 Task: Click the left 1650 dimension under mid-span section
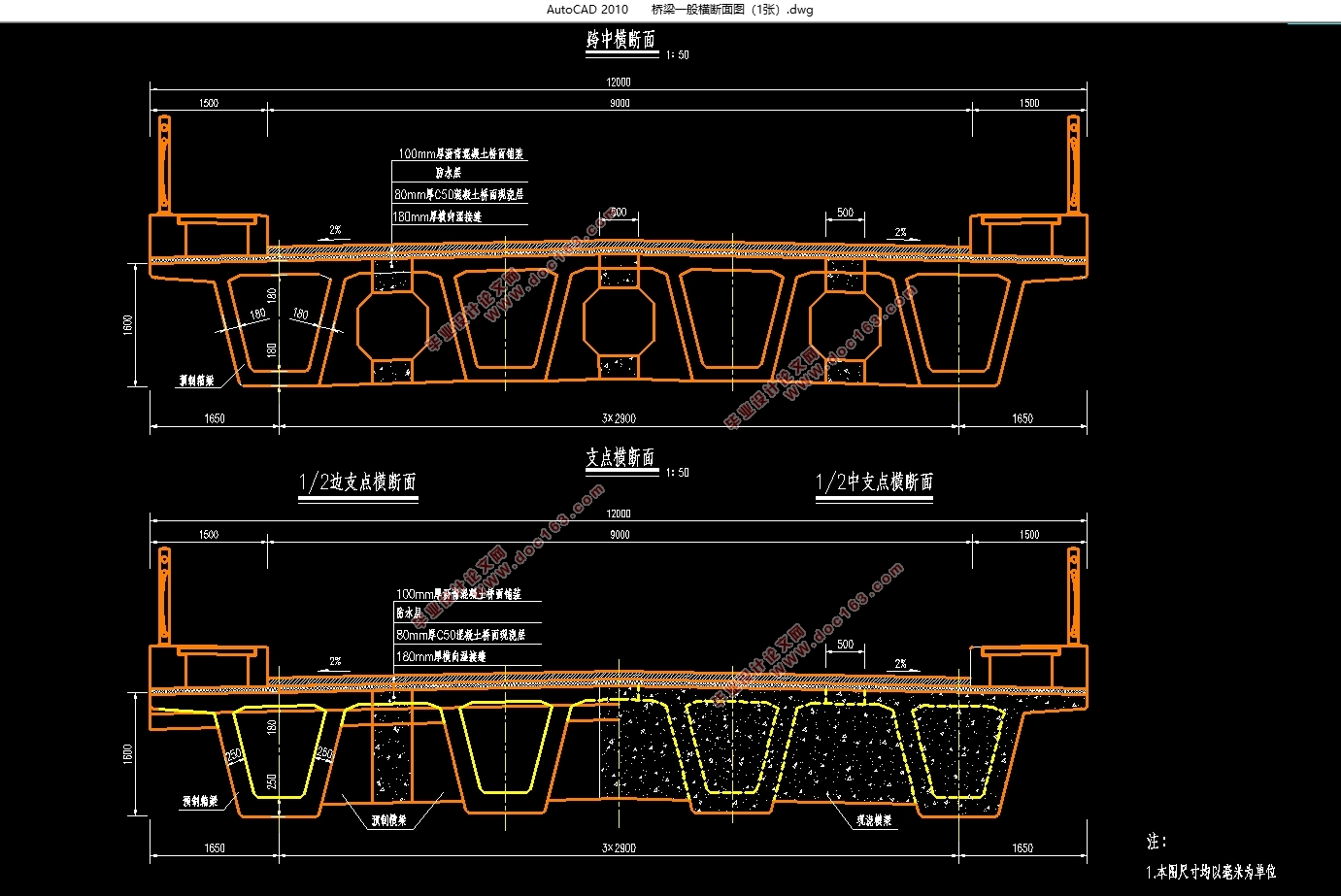(215, 418)
